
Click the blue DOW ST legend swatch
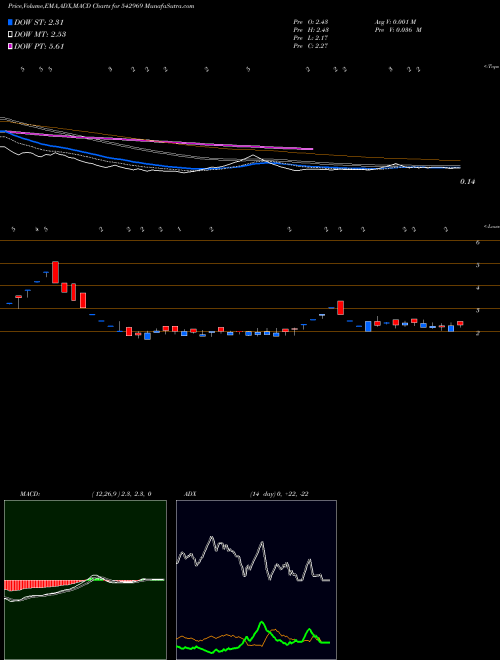click(11, 23)
